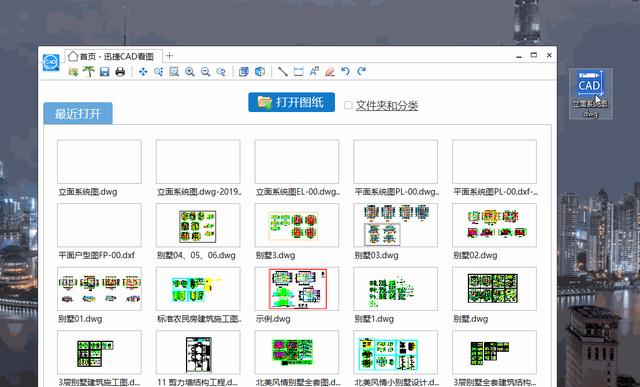Click the zoom out magnifier icon
The width and height of the screenshot is (640, 387).
coord(205,72)
